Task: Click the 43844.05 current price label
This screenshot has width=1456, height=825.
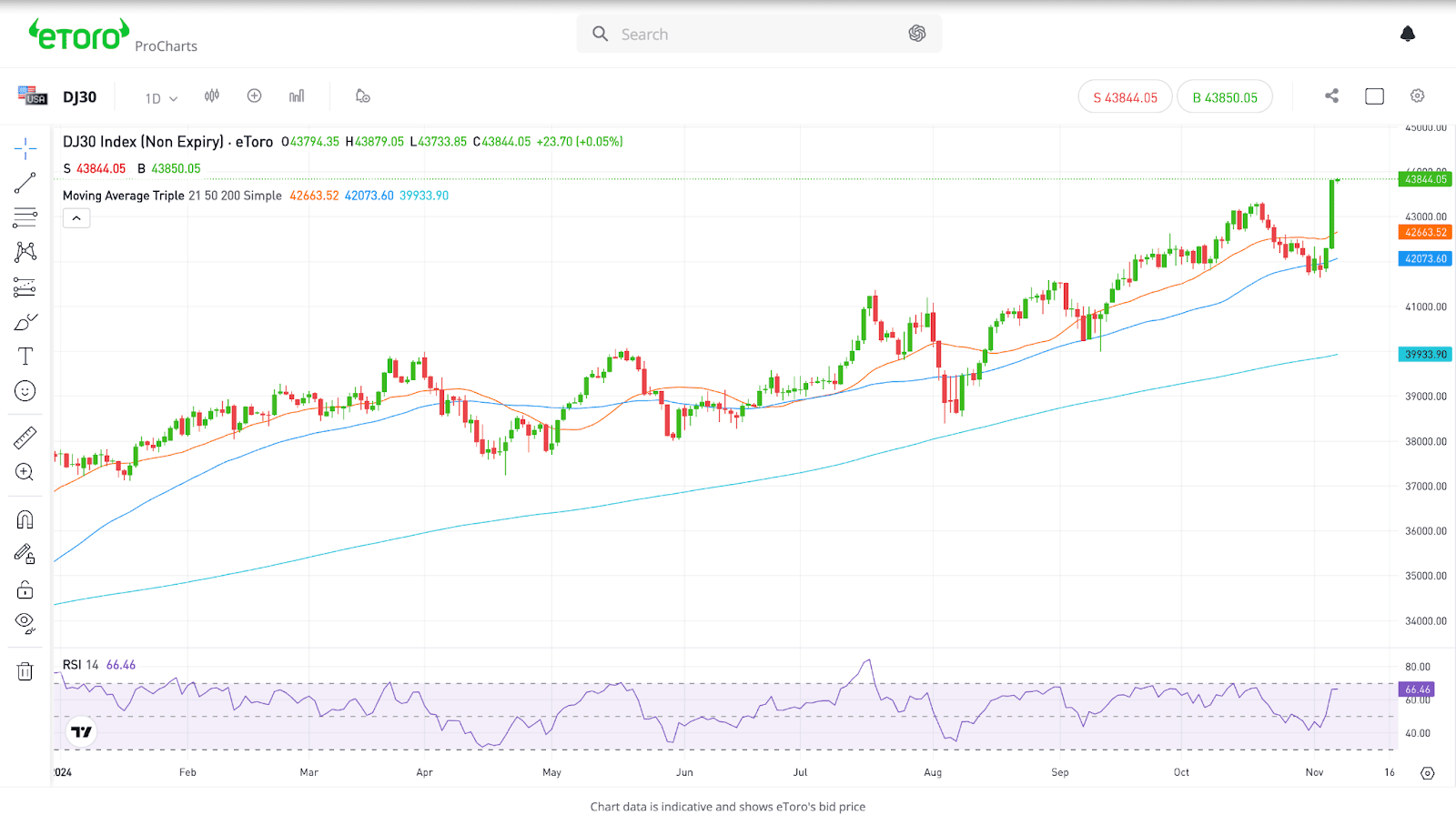Action: pyautogui.click(x=1425, y=179)
